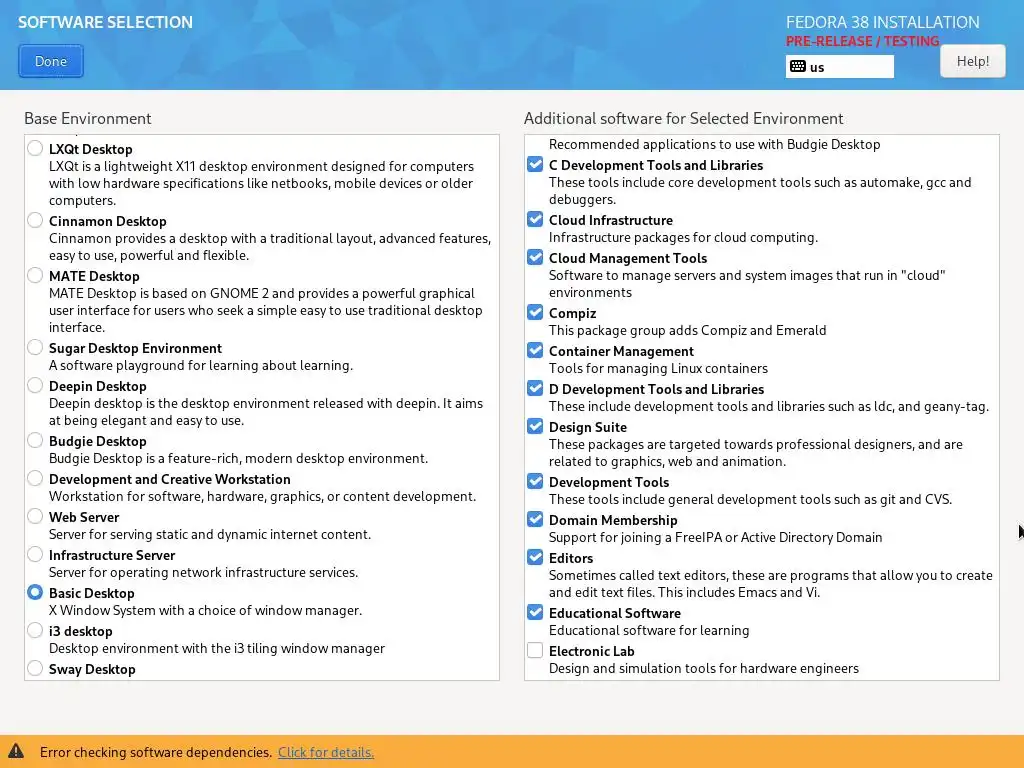The image size is (1024, 768).
Task: Select MATE Desktop radio button
Action: click(x=35, y=275)
